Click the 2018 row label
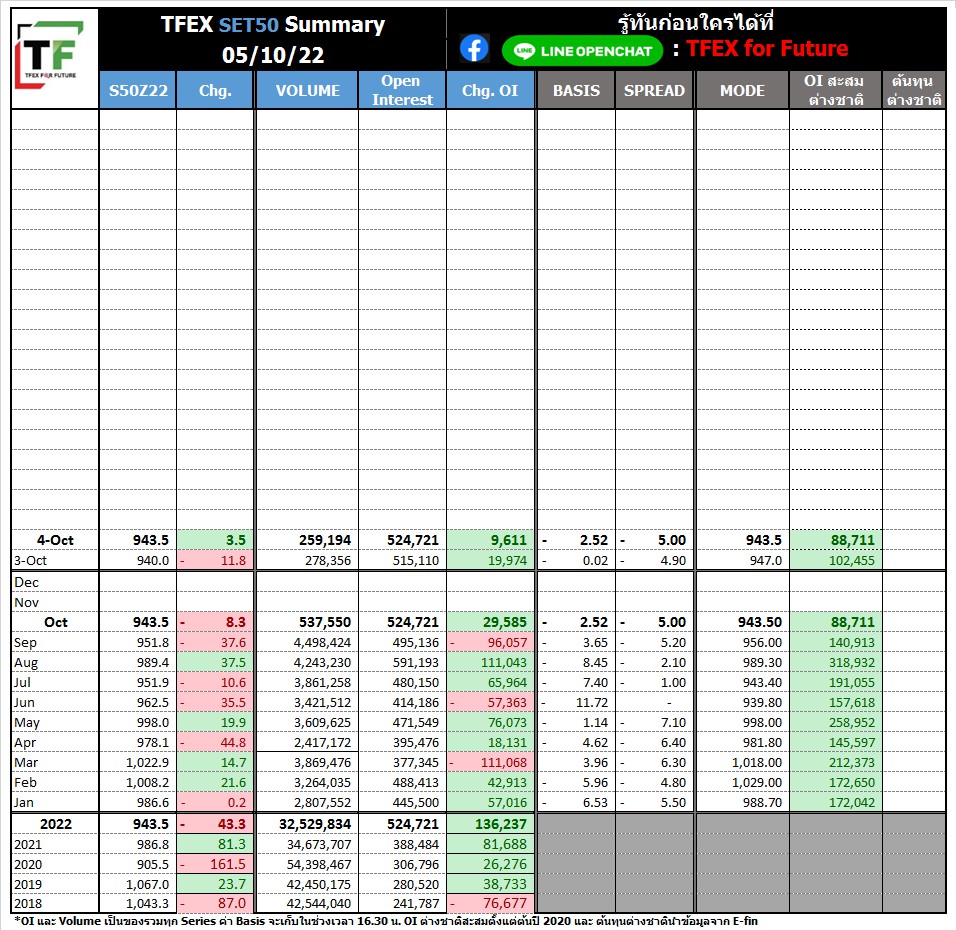 28,904
